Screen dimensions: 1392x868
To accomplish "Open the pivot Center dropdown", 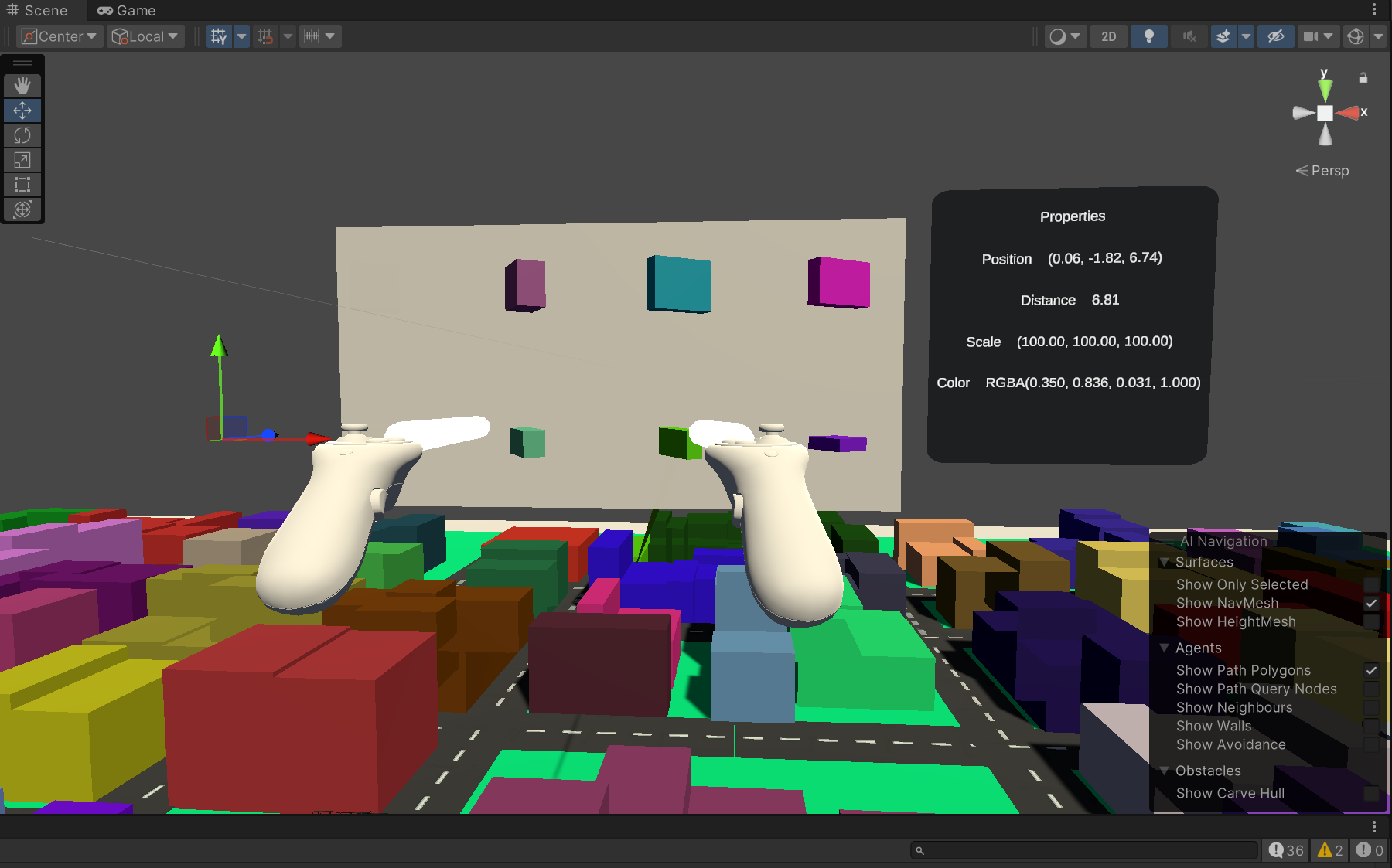I will pyautogui.click(x=59, y=36).
